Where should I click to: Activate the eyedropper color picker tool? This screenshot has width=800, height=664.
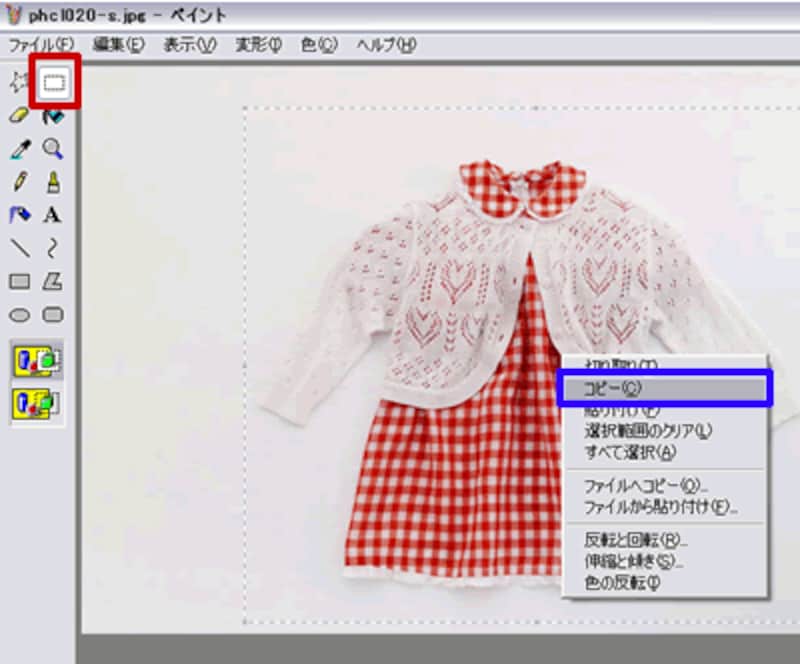(19, 149)
